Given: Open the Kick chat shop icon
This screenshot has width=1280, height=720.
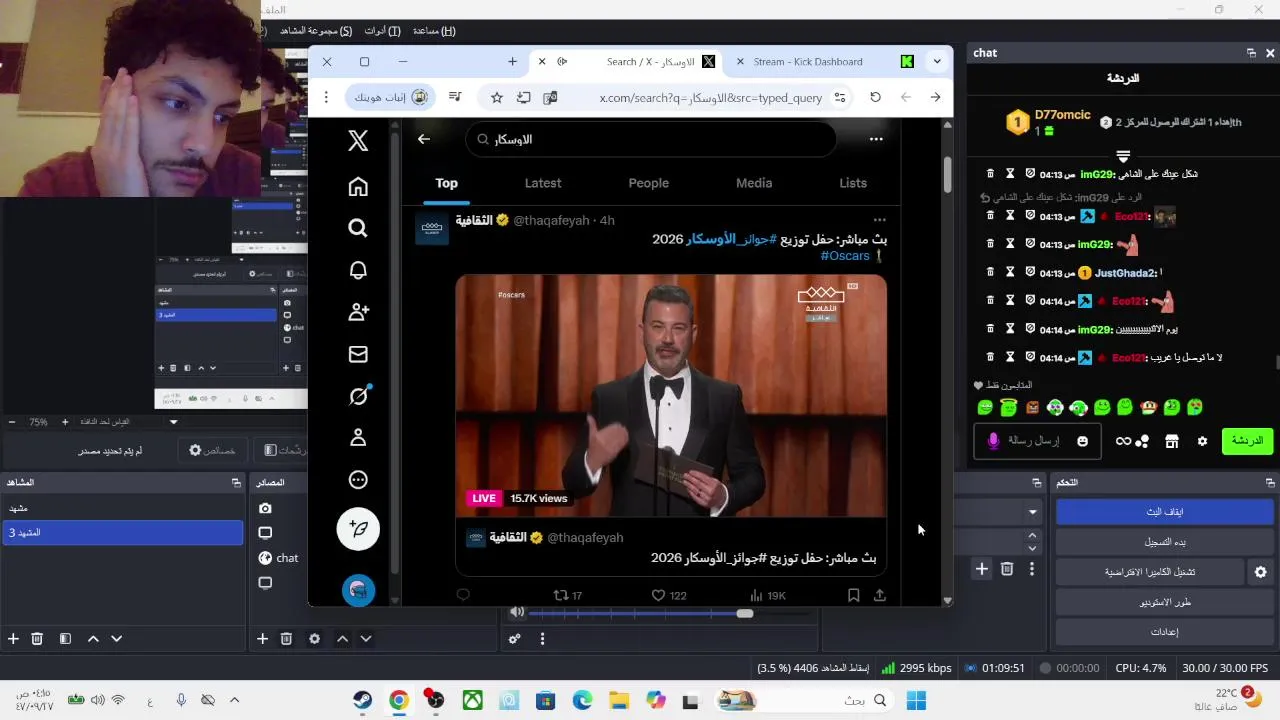Looking at the screenshot, I should click(1171, 441).
